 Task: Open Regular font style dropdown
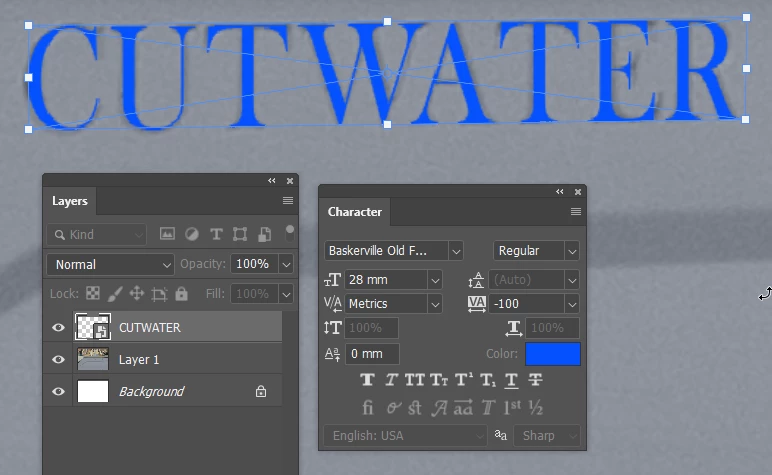572,251
